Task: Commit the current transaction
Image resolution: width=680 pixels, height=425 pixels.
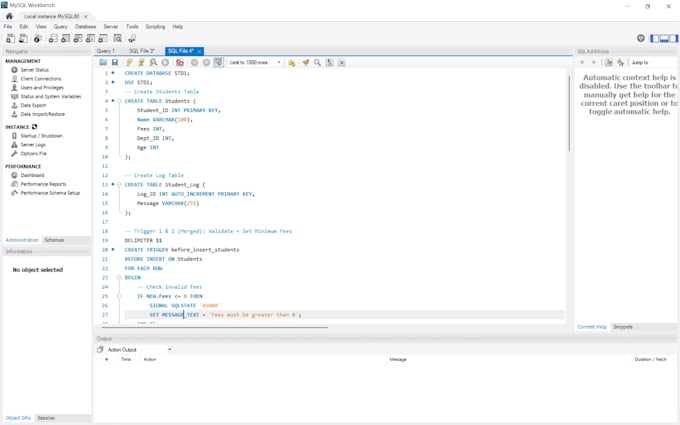Action: click(194, 62)
